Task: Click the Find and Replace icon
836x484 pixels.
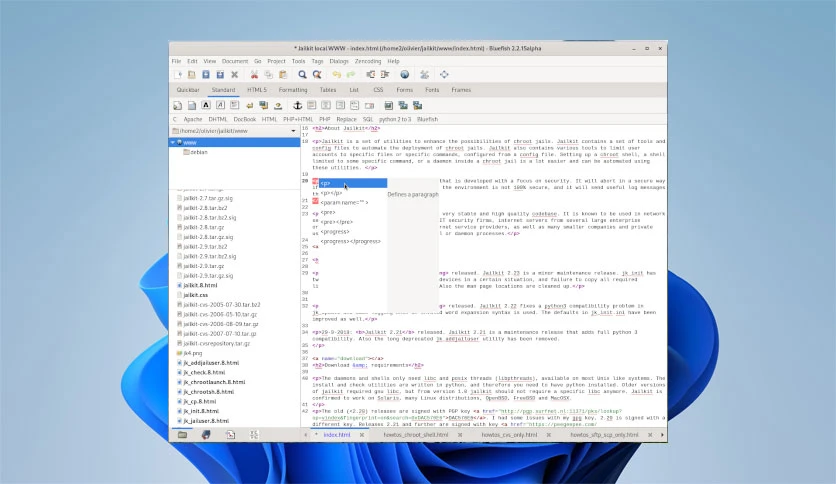Action: (x=317, y=75)
